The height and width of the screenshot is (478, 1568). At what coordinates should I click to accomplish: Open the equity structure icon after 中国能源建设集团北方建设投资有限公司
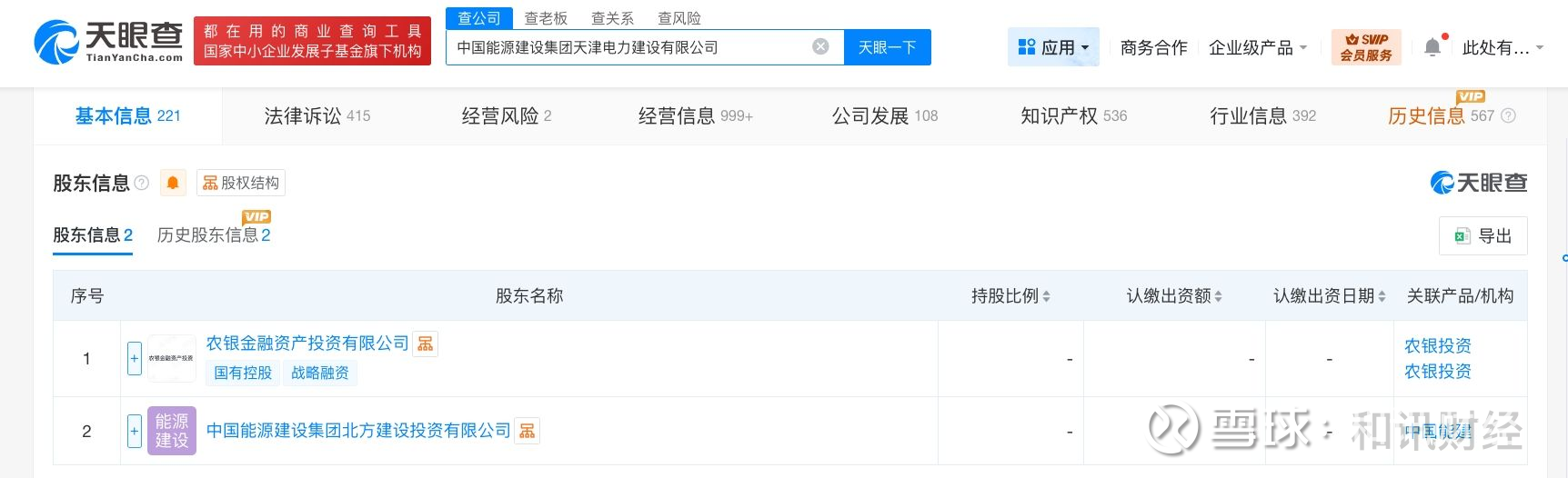pos(527,431)
